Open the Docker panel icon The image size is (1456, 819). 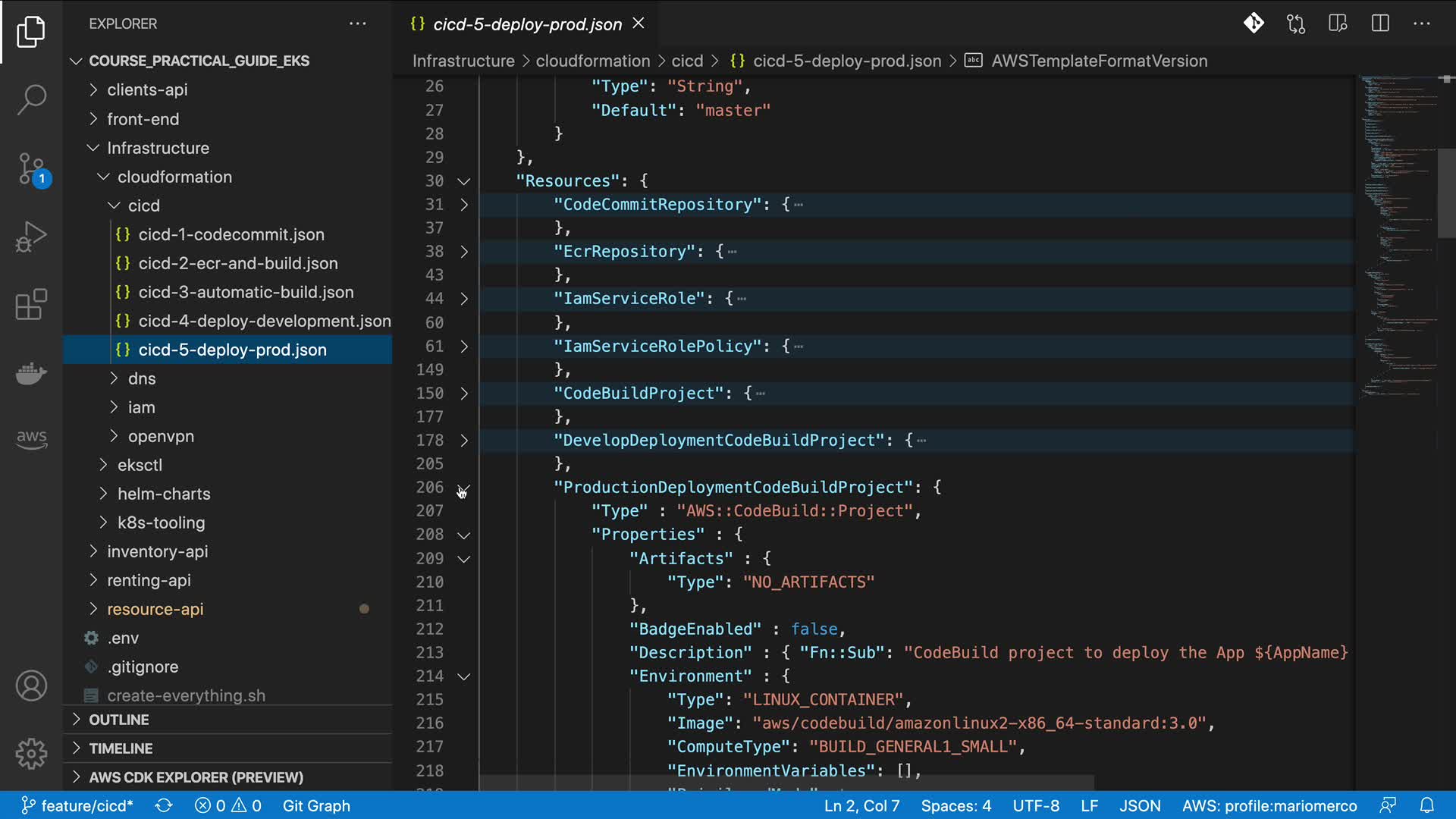pos(31,373)
